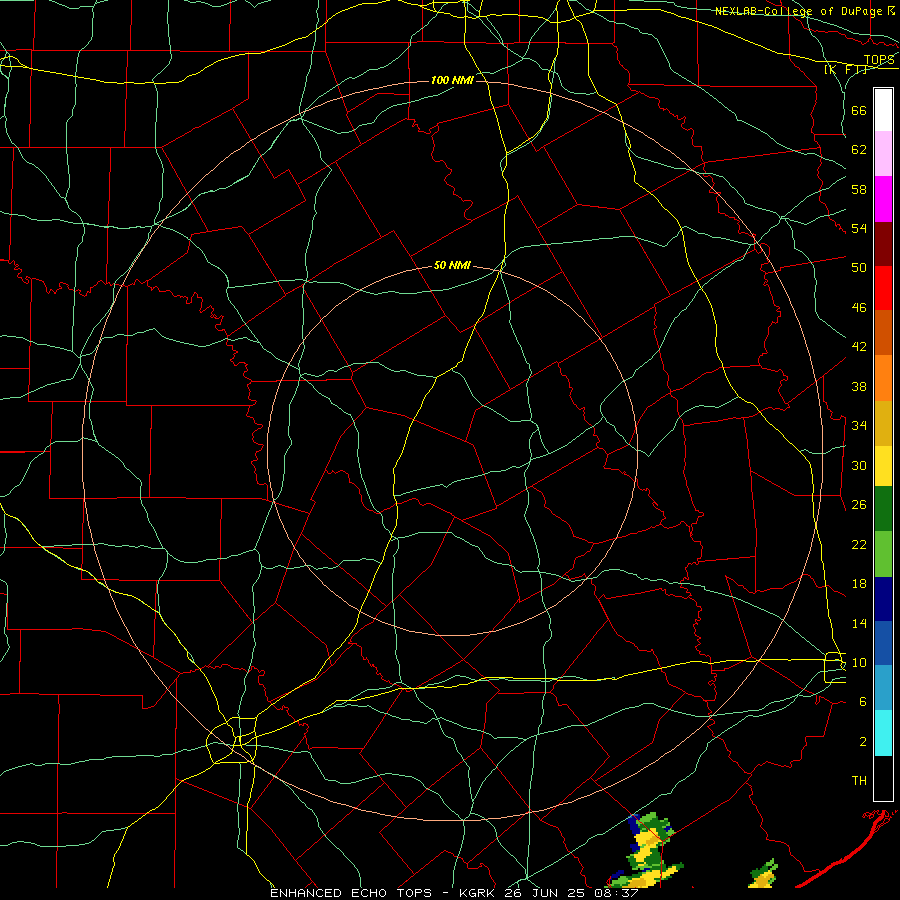Click the black TH threshold swatch
Viewport: 900px width, 900px height.
tap(883, 778)
